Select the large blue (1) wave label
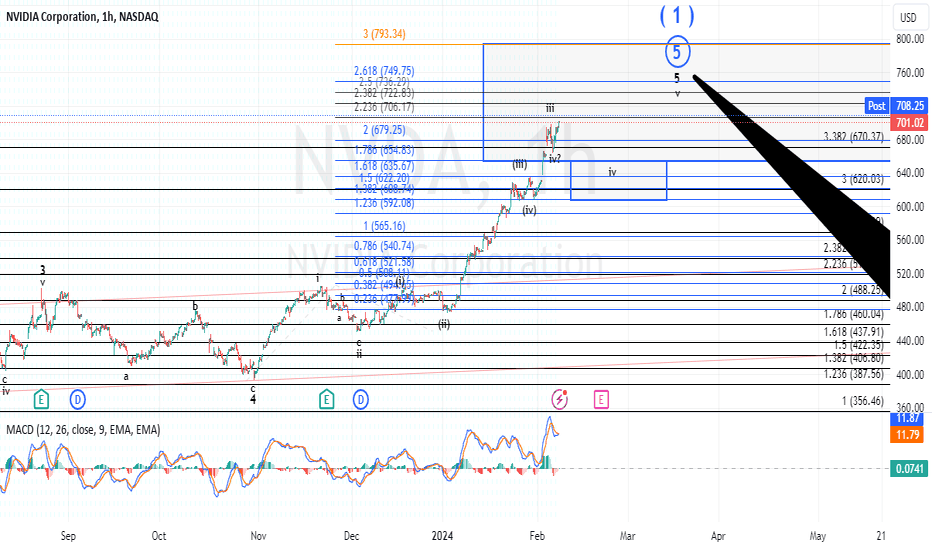 [677, 15]
